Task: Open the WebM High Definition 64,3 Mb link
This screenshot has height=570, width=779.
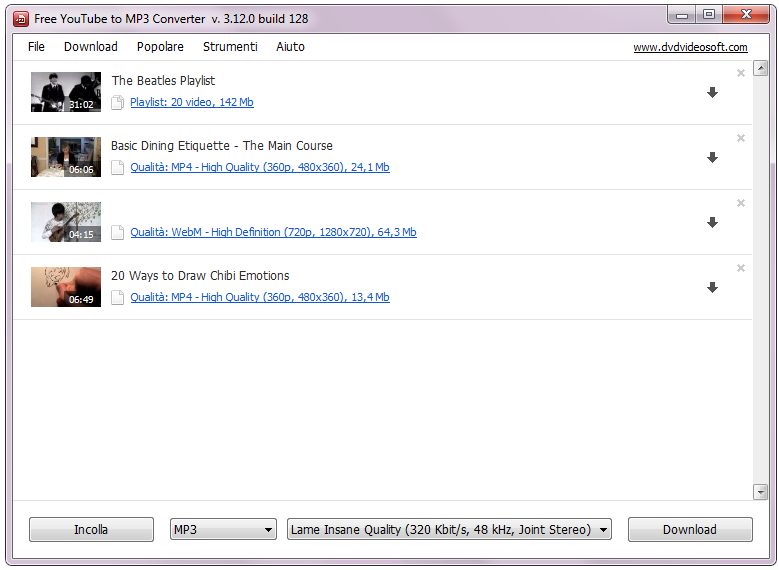Action: (273, 232)
